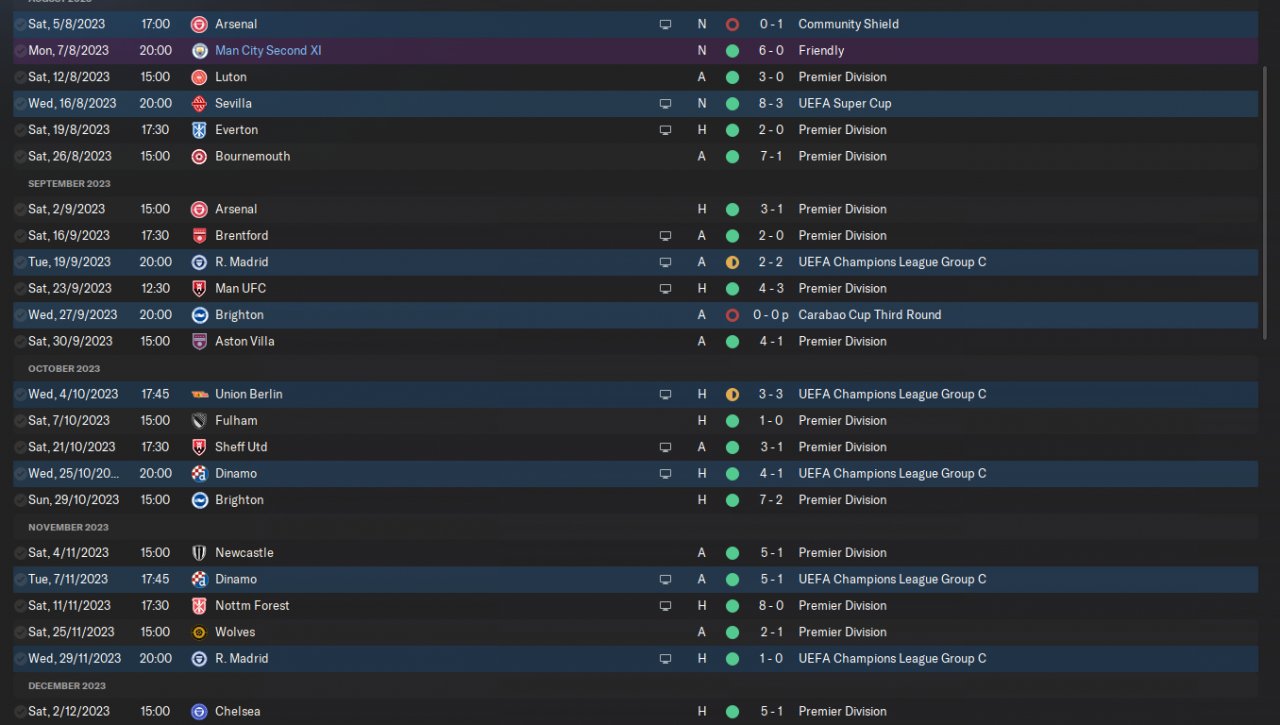Click the Union Berlin club badge
Image resolution: width=1280 pixels, height=725 pixels.
(199, 394)
